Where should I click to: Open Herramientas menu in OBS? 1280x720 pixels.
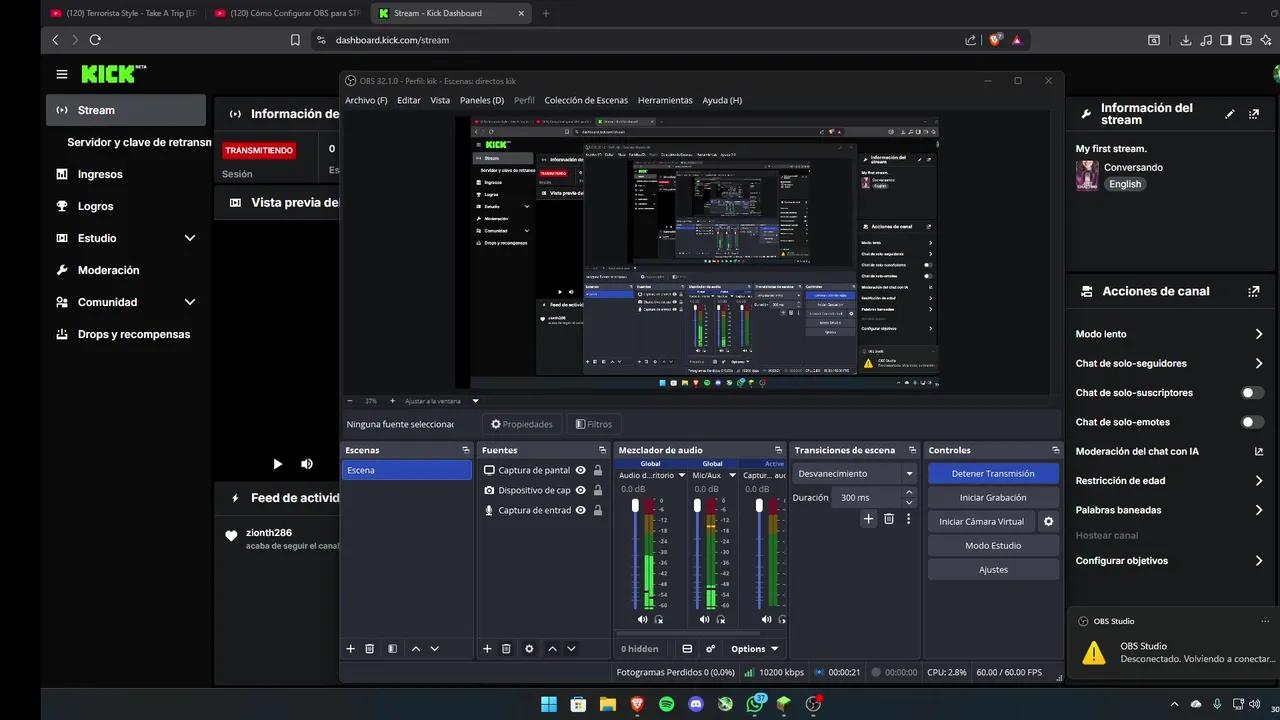pyautogui.click(x=665, y=100)
